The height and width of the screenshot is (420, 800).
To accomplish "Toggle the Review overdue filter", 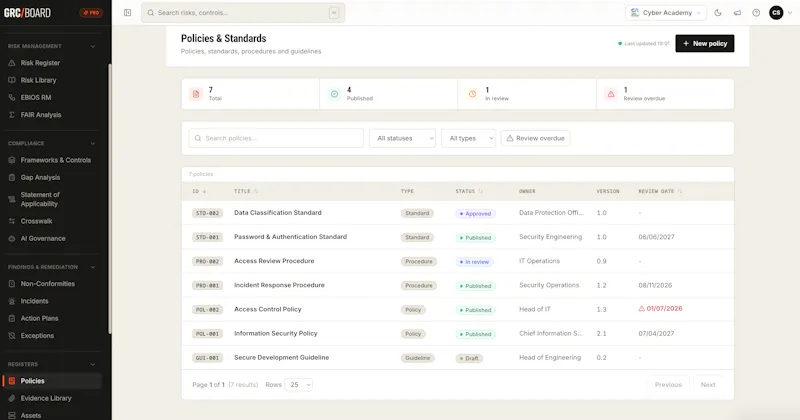I will click(535, 138).
